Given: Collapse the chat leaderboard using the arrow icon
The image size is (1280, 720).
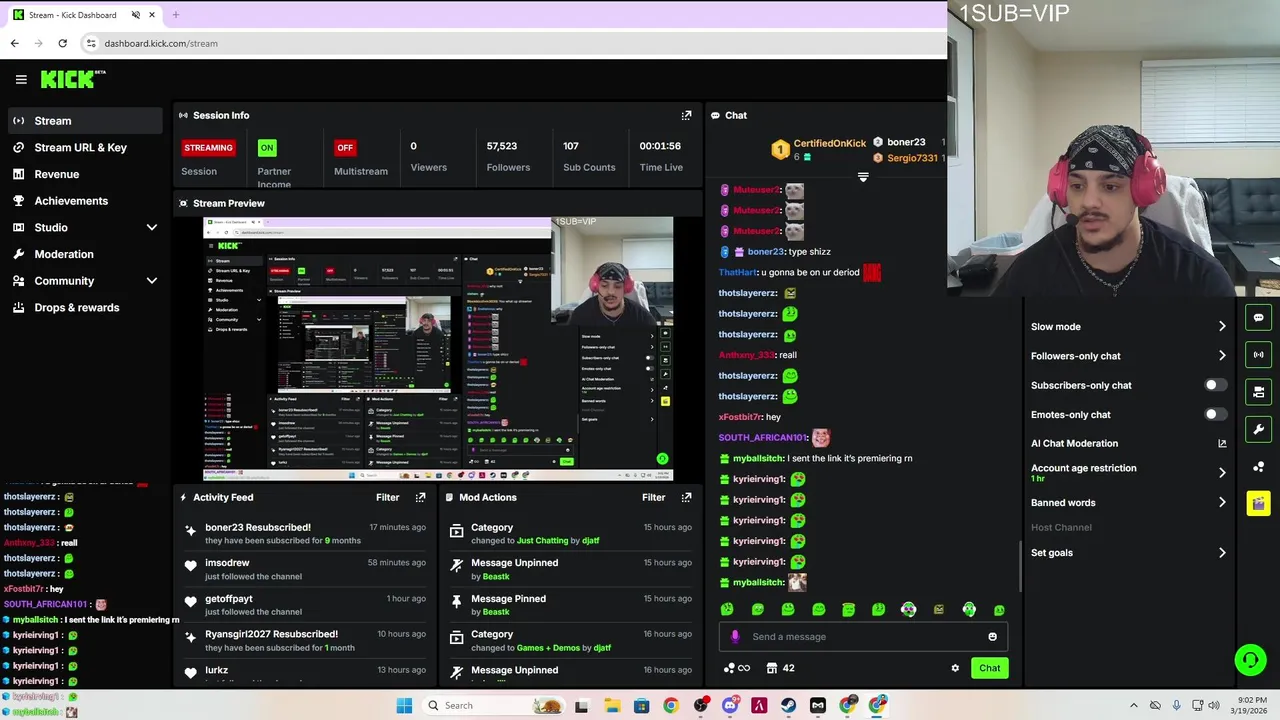Looking at the screenshot, I should pos(863,177).
